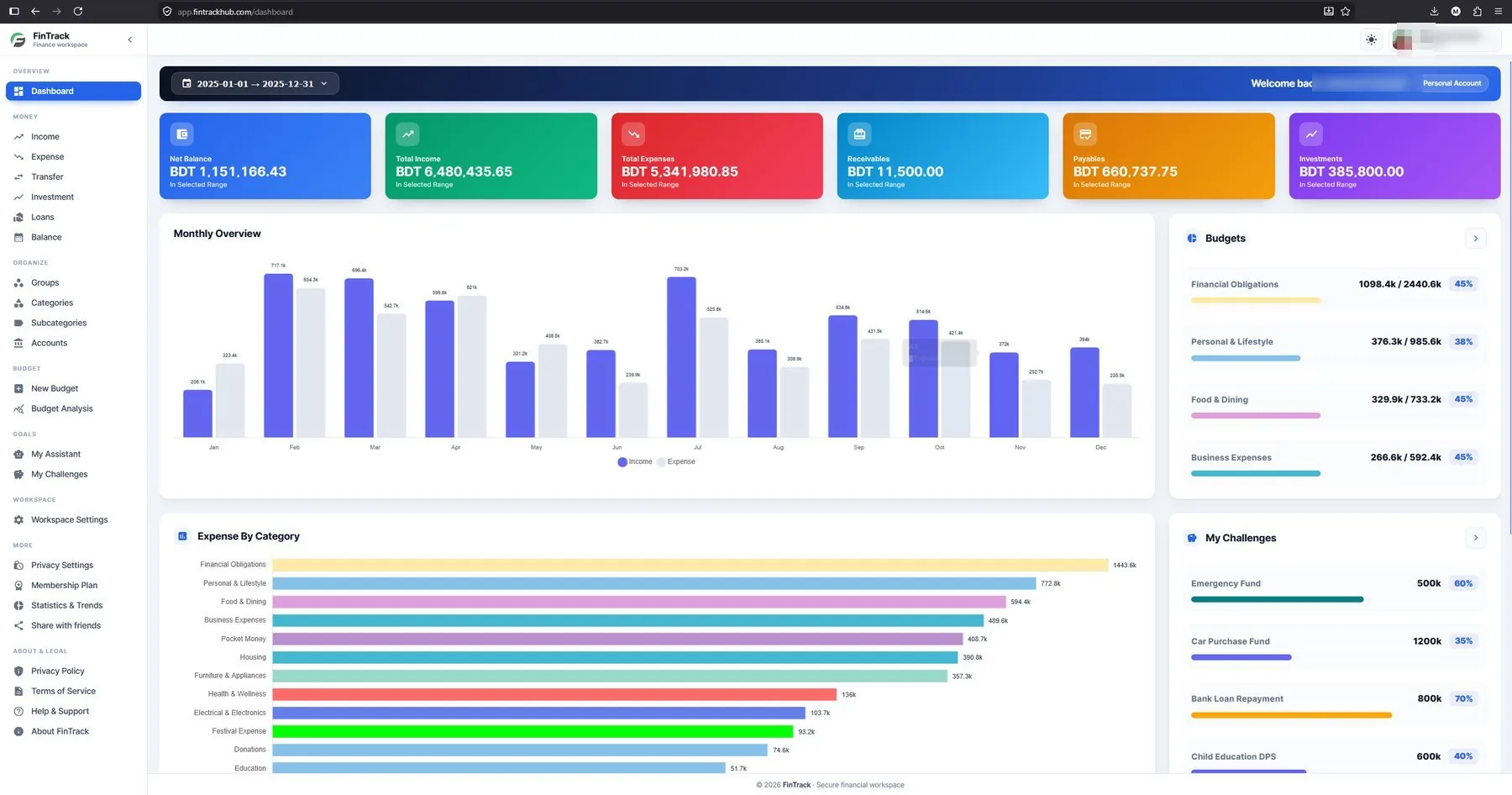The width and height of the screenshot is (1512, 795).
Task: Select the Car Purchase Fund challenge
Action: (1334, 647)
